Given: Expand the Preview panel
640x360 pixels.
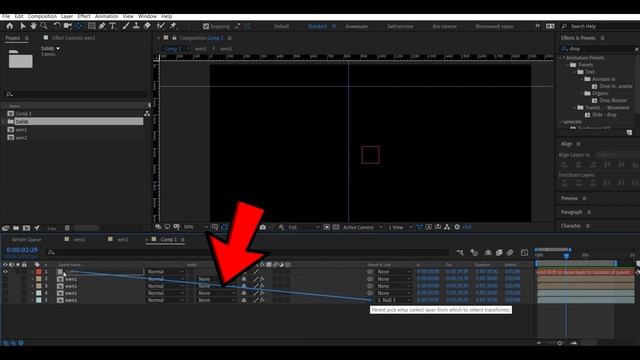Looking at the screenshot, I should [569, 198].
